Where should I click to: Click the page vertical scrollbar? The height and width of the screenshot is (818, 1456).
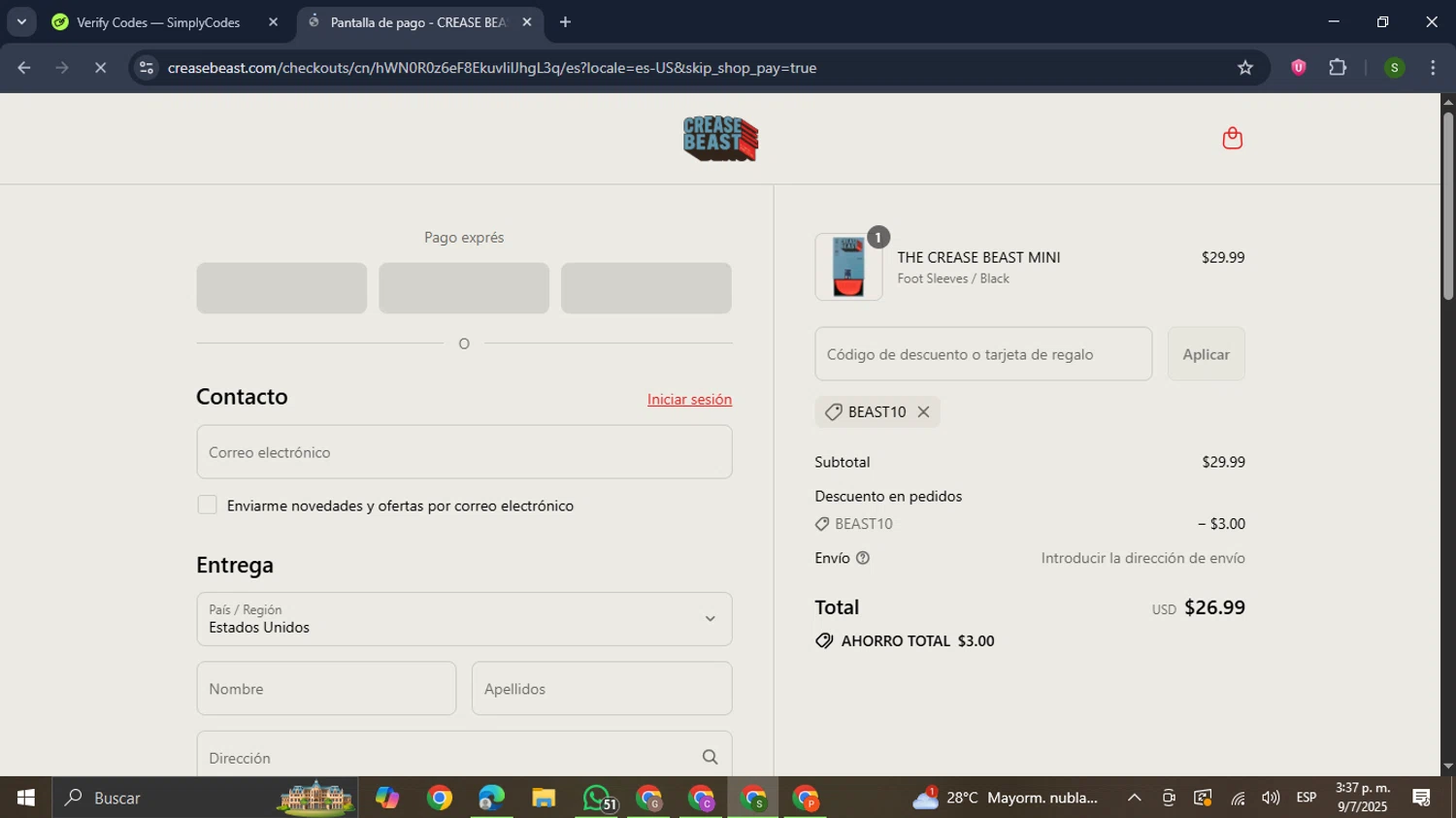pyautogui.click(x=1447, y=206)
